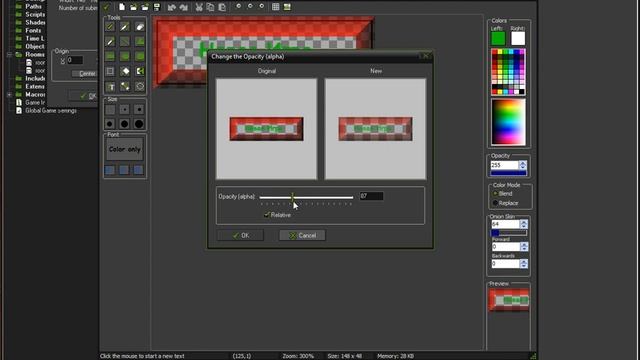The image size is (640, 360).
Task: Select the spray tool in Tools
Action: [x=124, y=27]
